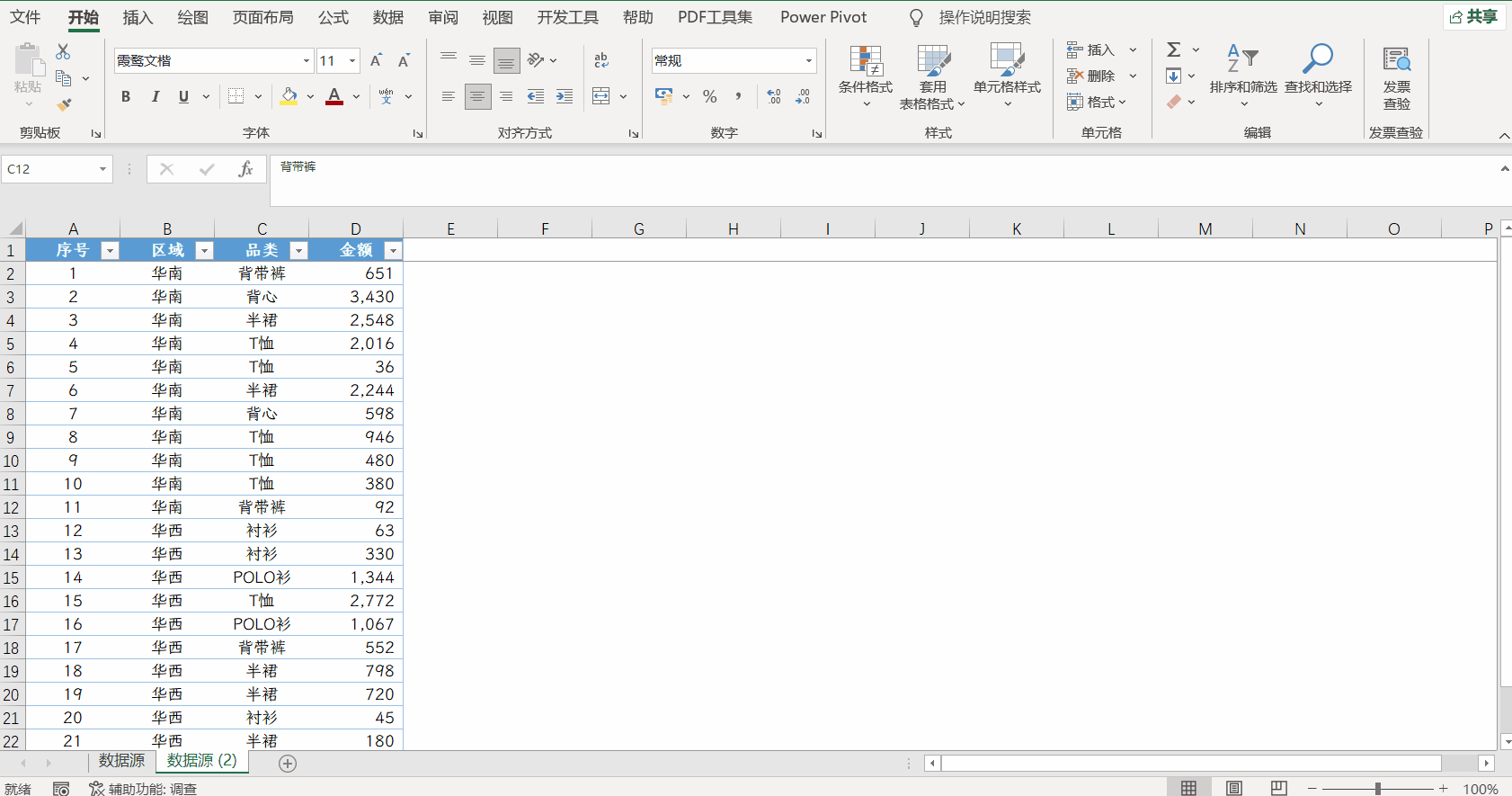Screen dimensions: 1512x796
Task: Click the AutoSum sigma icon
Action: coord(1174,49)
